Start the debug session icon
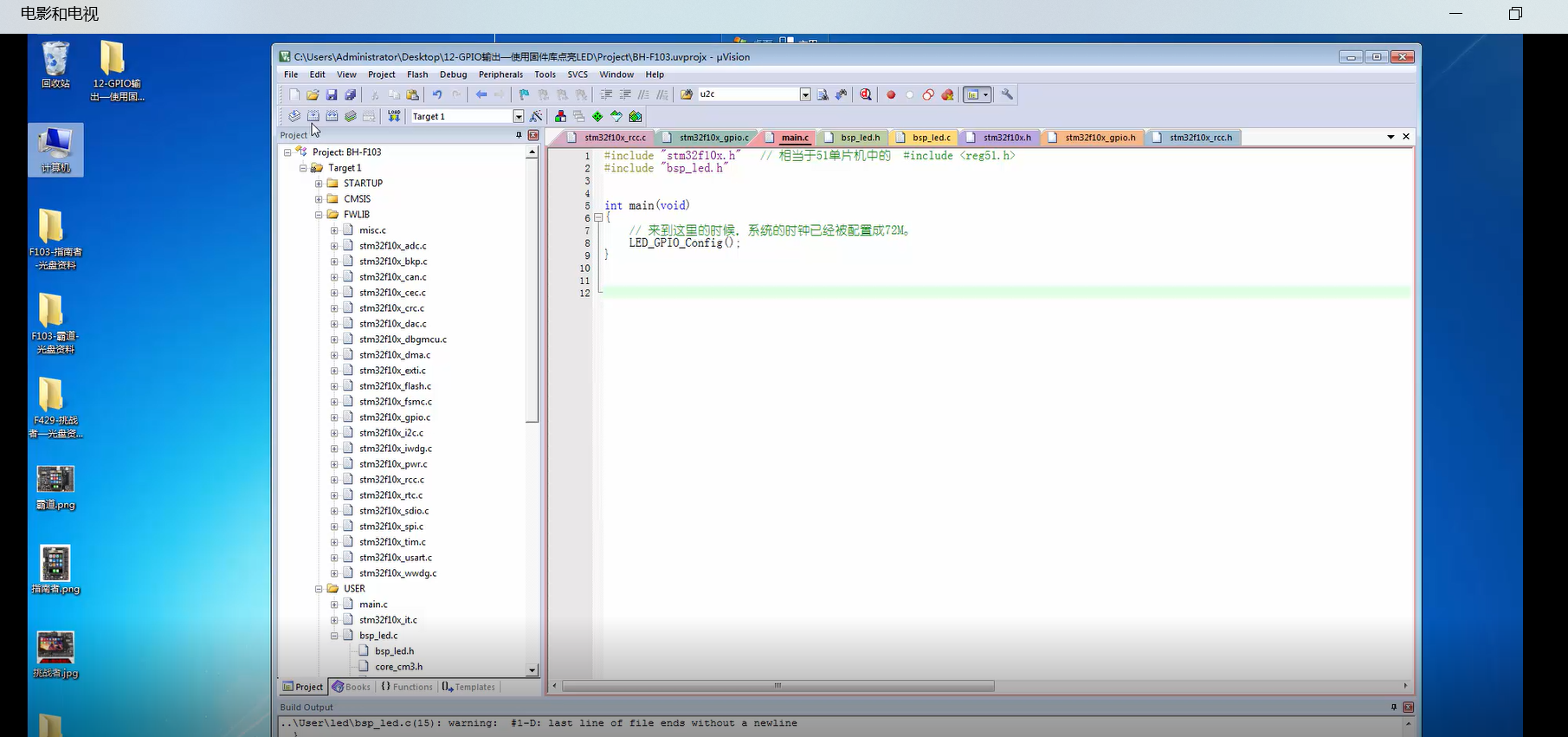Image resolution: width=1568 pixels, height=737 pixels. 865,94
